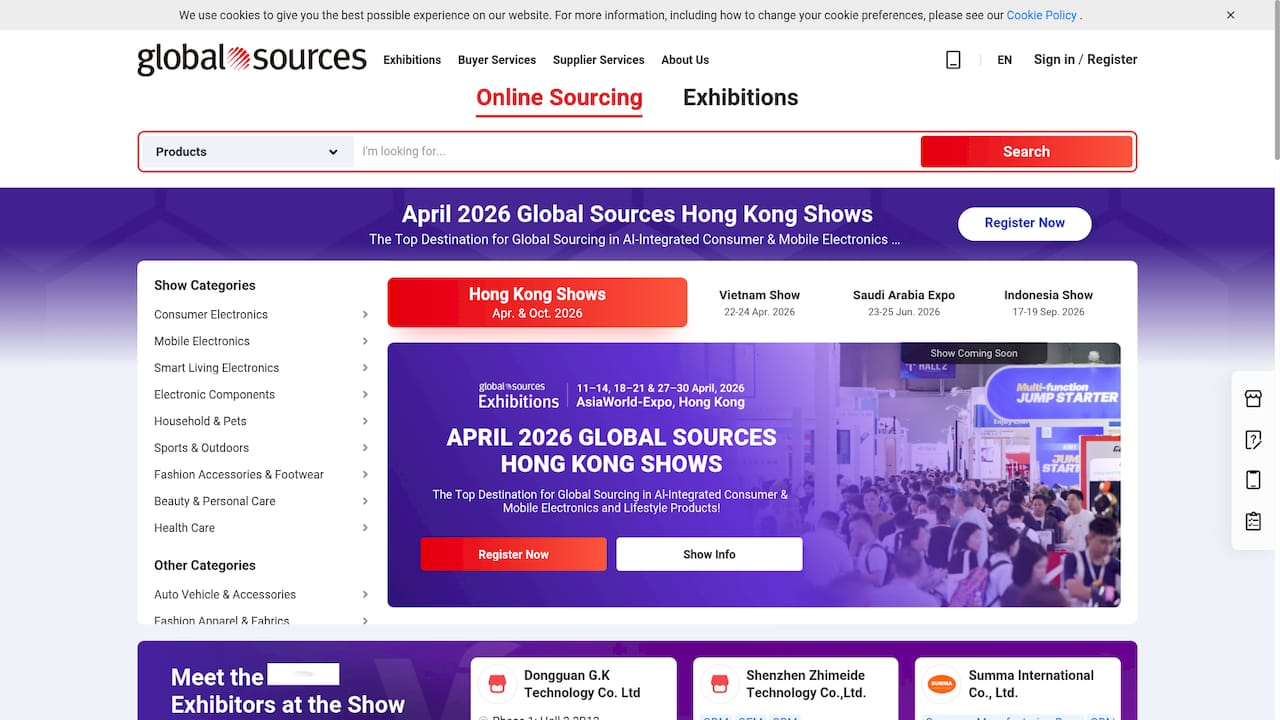Click the white Register Now banner button
The height and width of the screenshot is (720, 1280).
[x=1025, y=223]
